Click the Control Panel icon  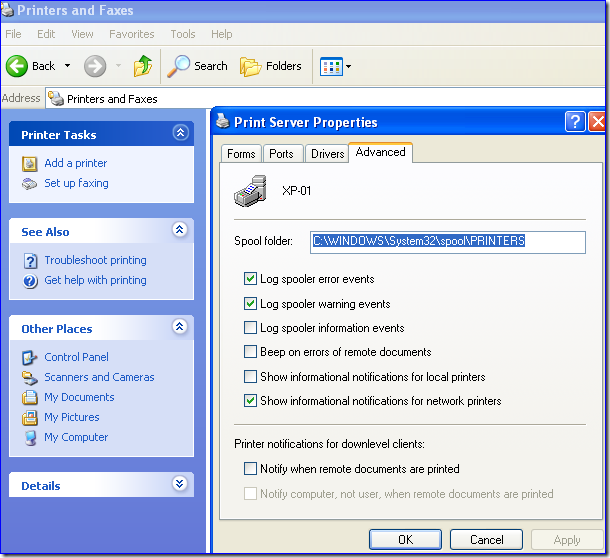30,357
